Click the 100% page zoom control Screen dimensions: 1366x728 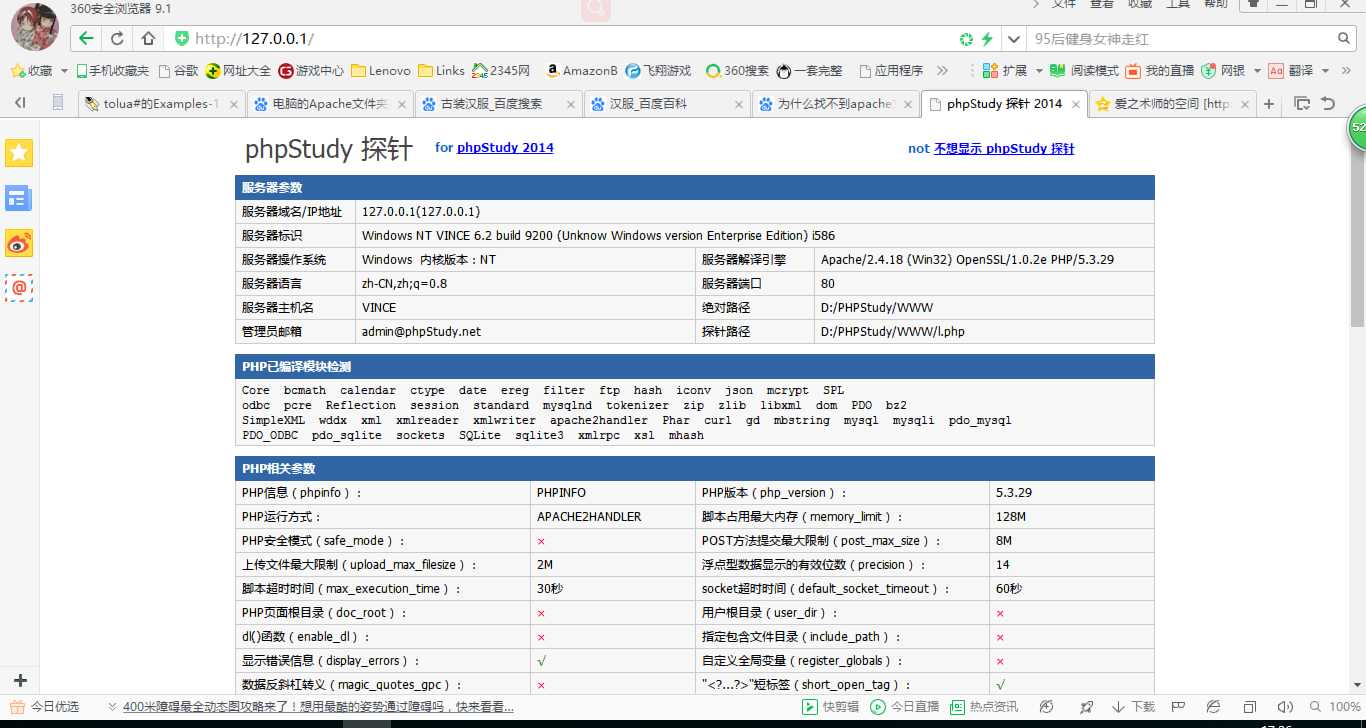1334,707
